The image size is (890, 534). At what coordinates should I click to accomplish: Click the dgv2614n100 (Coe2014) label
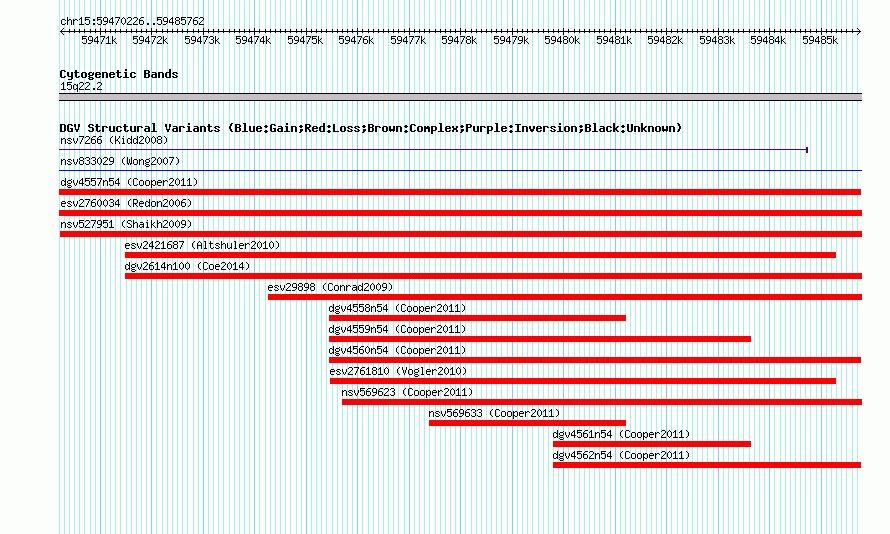point(187,266)
